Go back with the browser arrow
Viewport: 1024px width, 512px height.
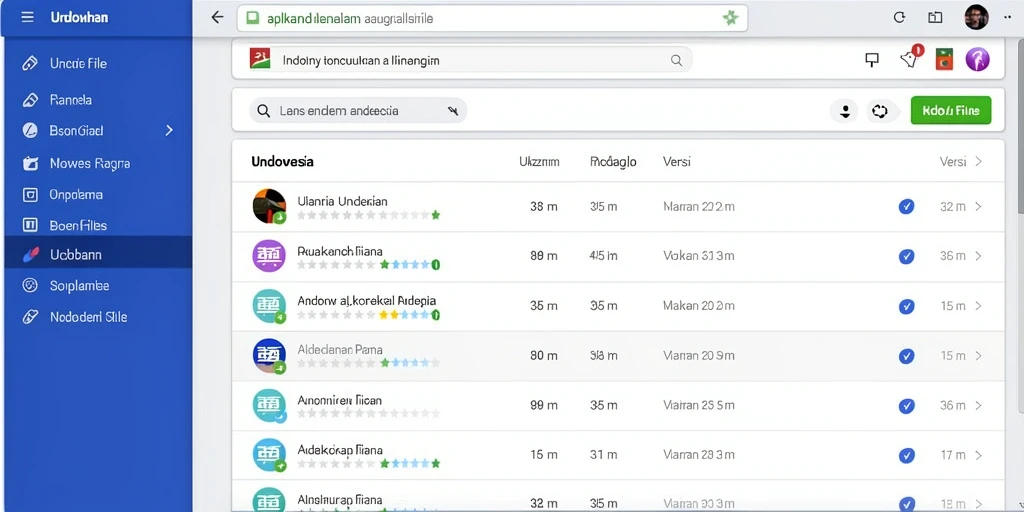pos(217,18)
